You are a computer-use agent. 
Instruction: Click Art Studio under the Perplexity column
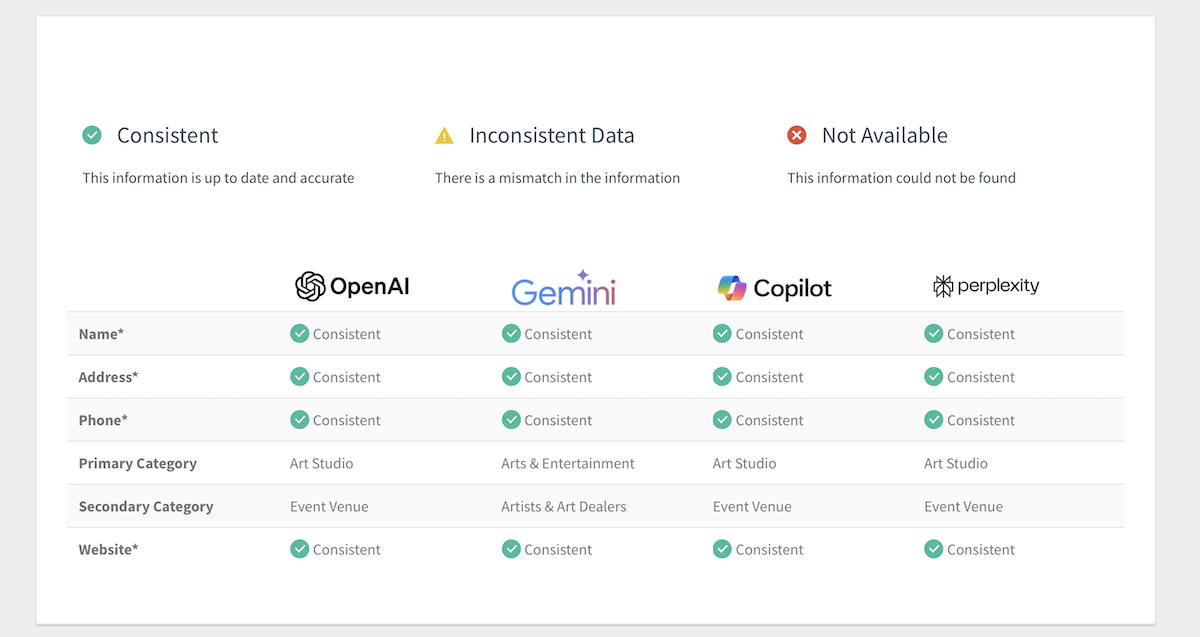click(956, 464)
